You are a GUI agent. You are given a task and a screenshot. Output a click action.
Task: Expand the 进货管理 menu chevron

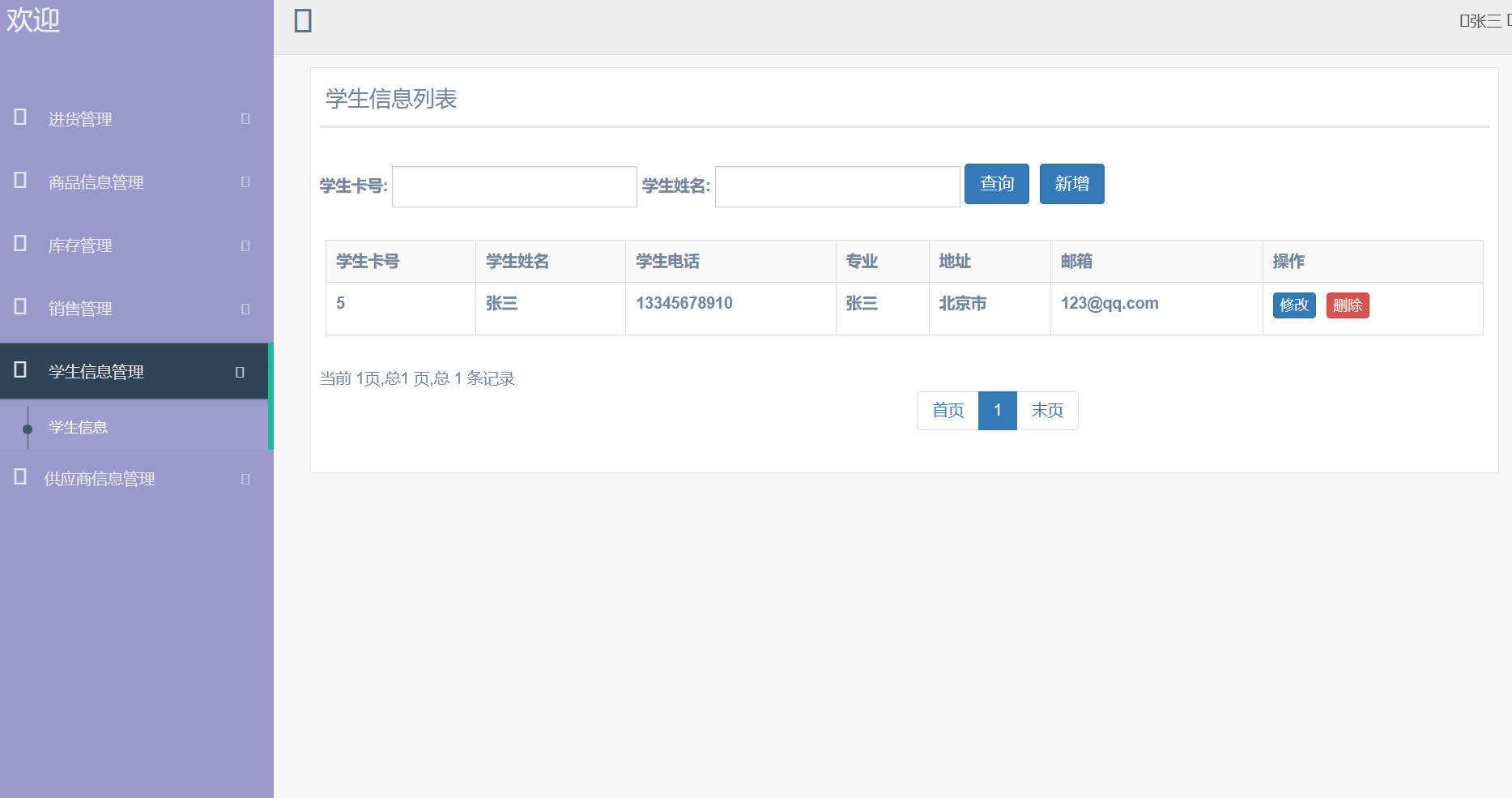coord(245,119)
